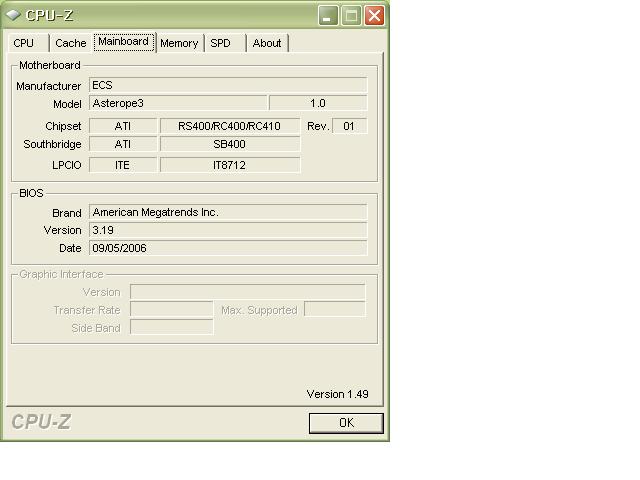640x480 pixels.
Task: Click the Transfer Rate field
Action: 171,309
